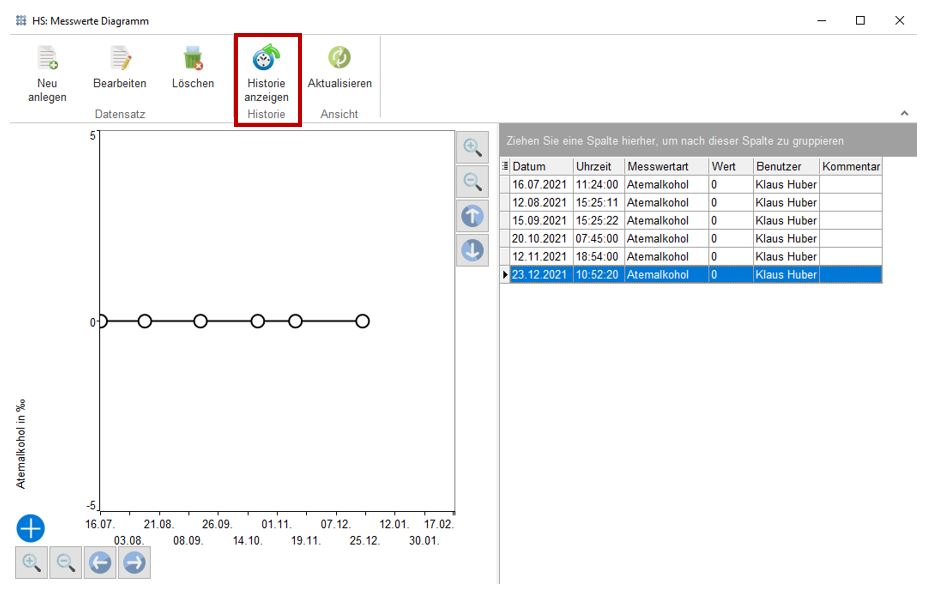Click the Löschen trash icon
Viewport: 927px width, 592px height.
coord(193,60)
